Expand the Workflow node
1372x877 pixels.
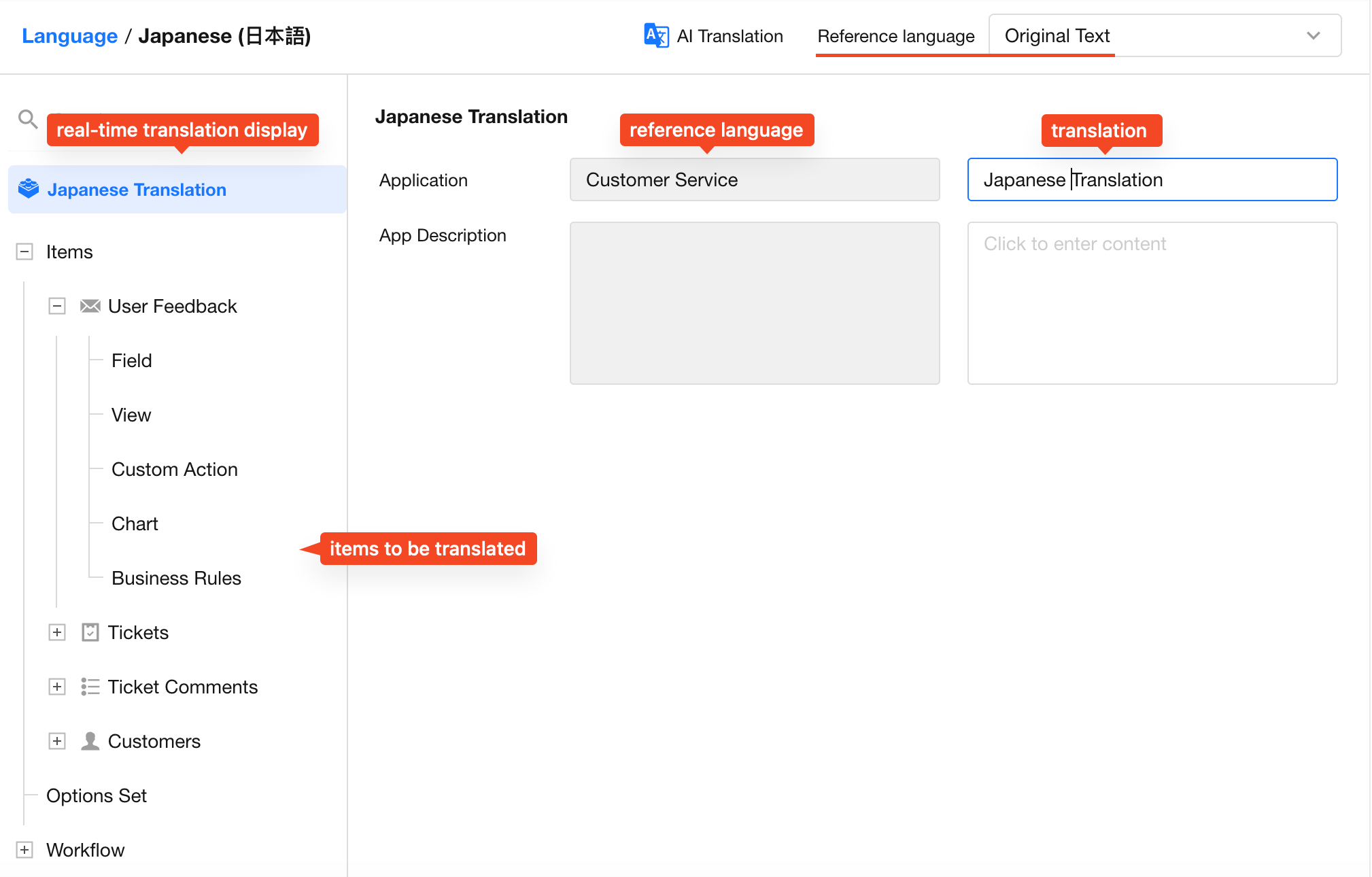click(x=24, y=850)
